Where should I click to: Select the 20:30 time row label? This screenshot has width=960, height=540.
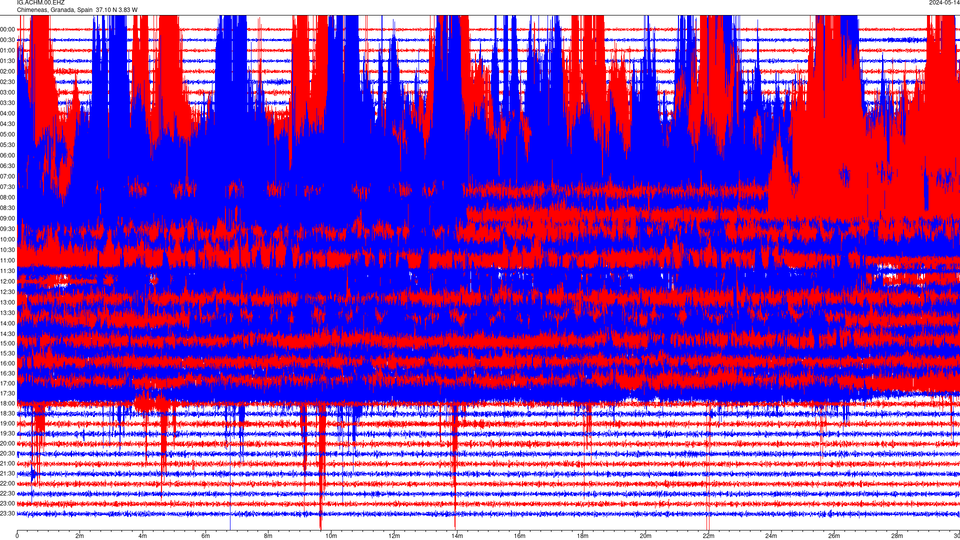coord(7,453)
